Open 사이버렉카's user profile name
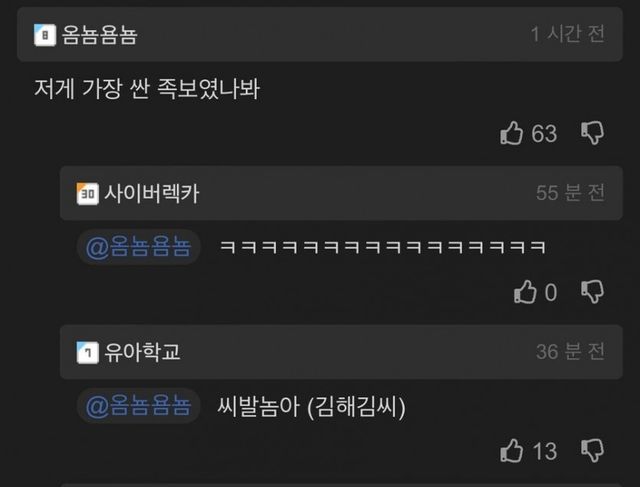 [151, 193]
